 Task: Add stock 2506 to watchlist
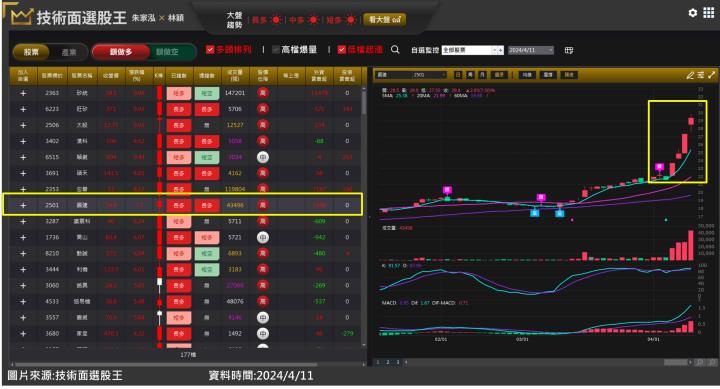(x=23, y=125)
